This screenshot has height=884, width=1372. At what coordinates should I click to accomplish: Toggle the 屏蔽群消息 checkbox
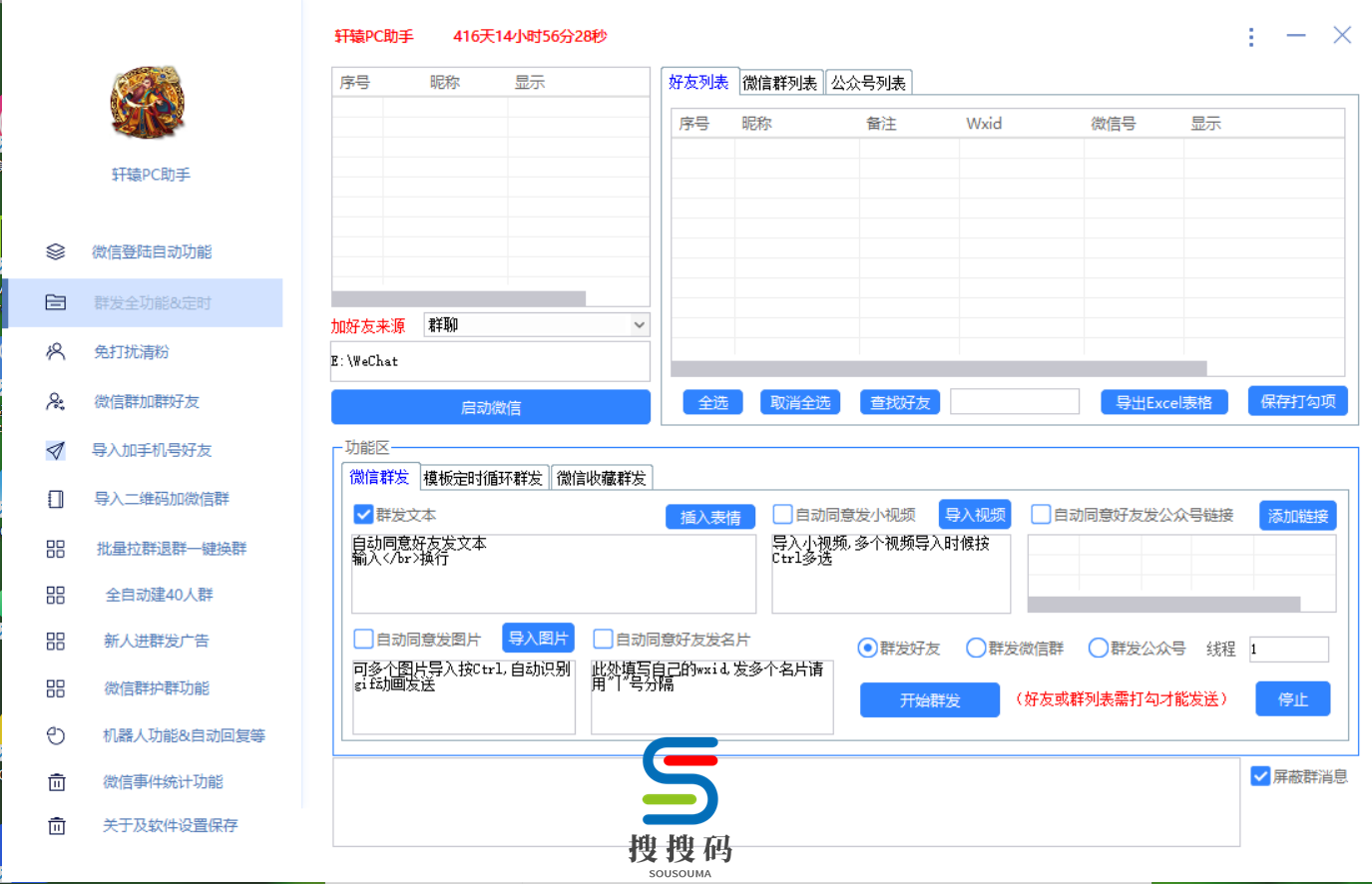pyautogui.click(x=1260, y=776)
